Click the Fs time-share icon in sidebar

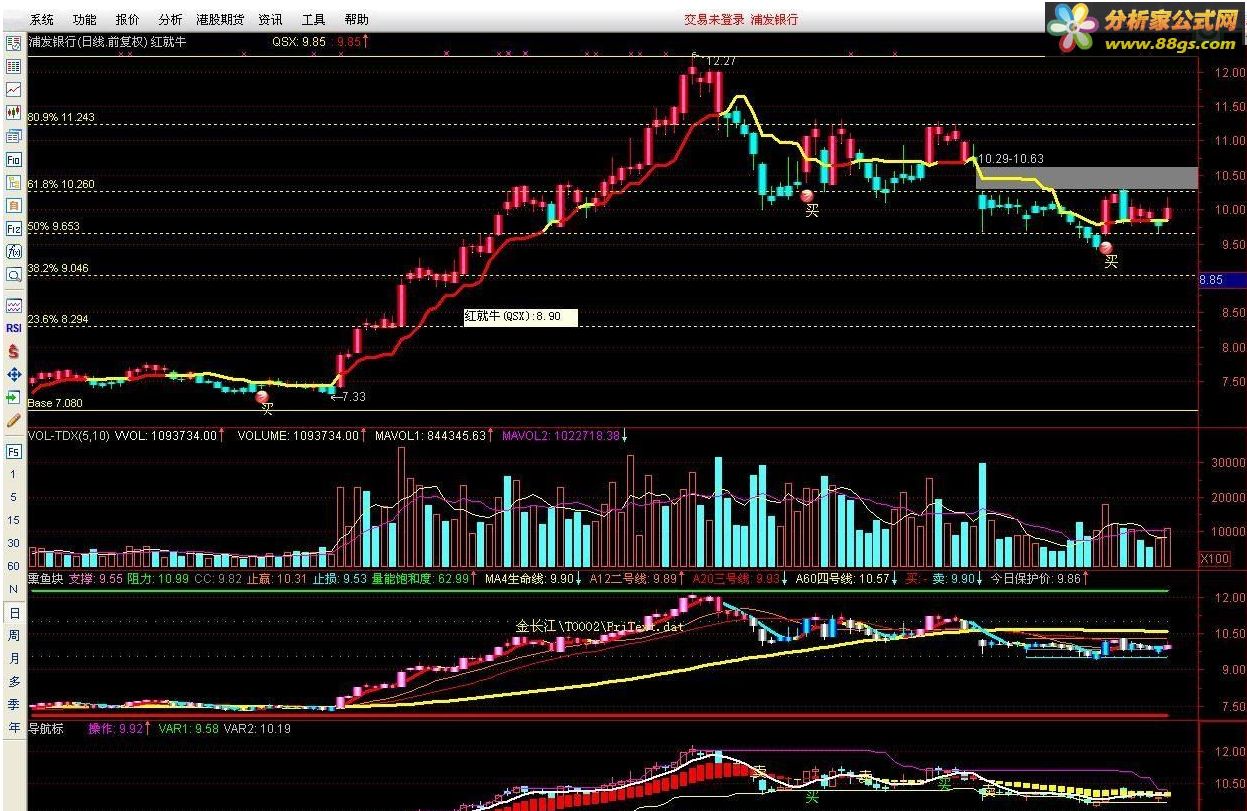tap(14, 451)
